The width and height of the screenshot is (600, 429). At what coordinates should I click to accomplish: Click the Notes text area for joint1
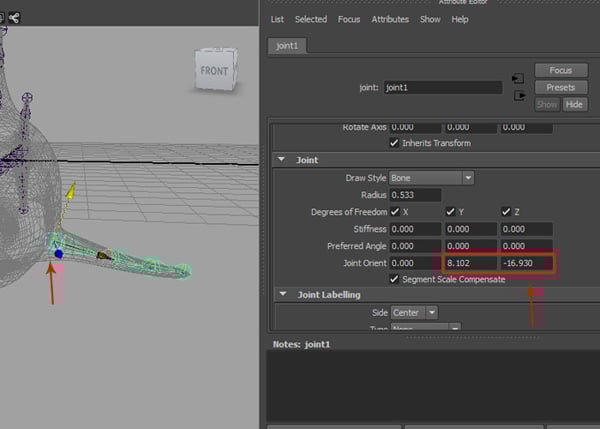pyautogui.click(x=433, y=385)
